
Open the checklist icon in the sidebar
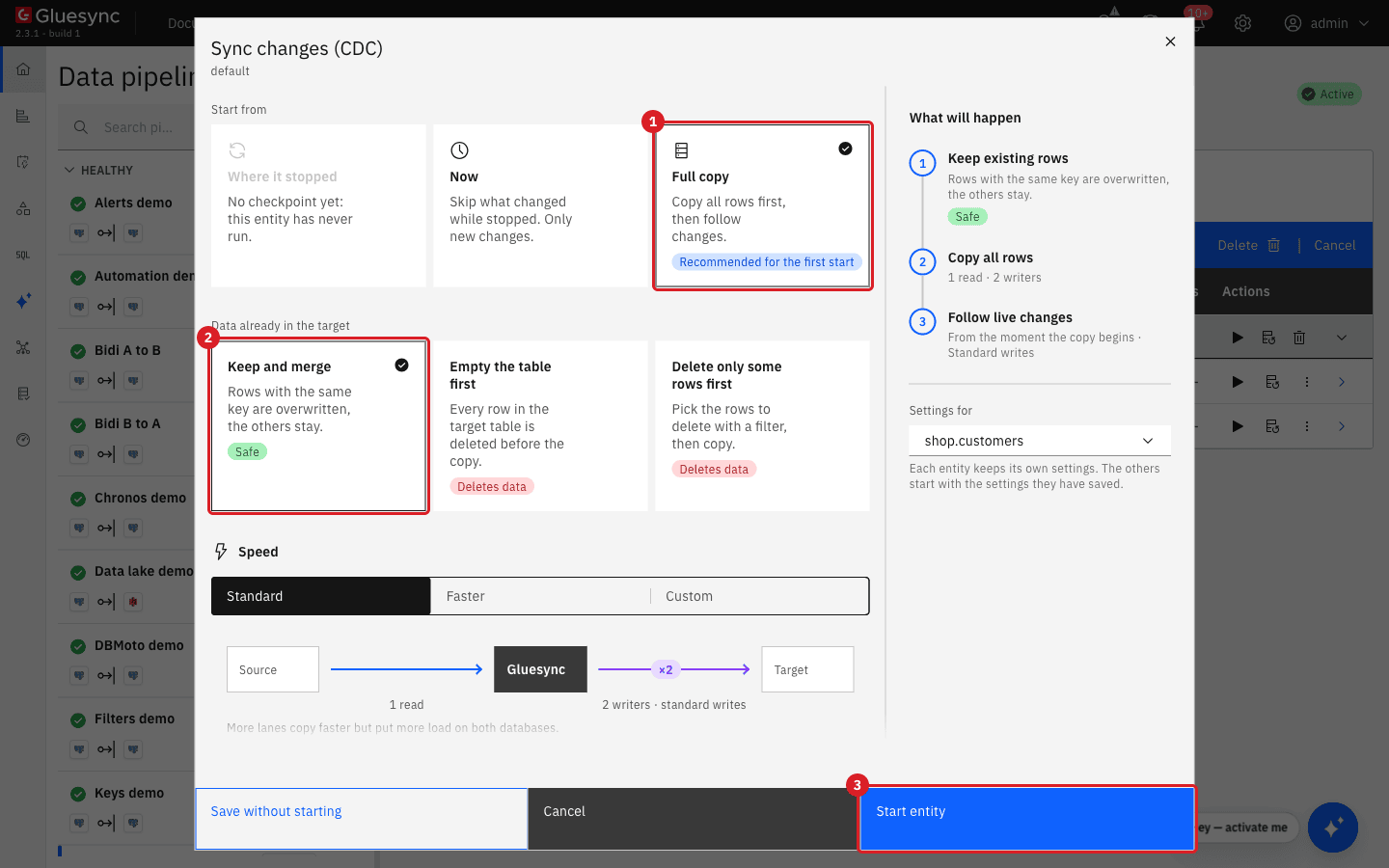pos(23,393)
